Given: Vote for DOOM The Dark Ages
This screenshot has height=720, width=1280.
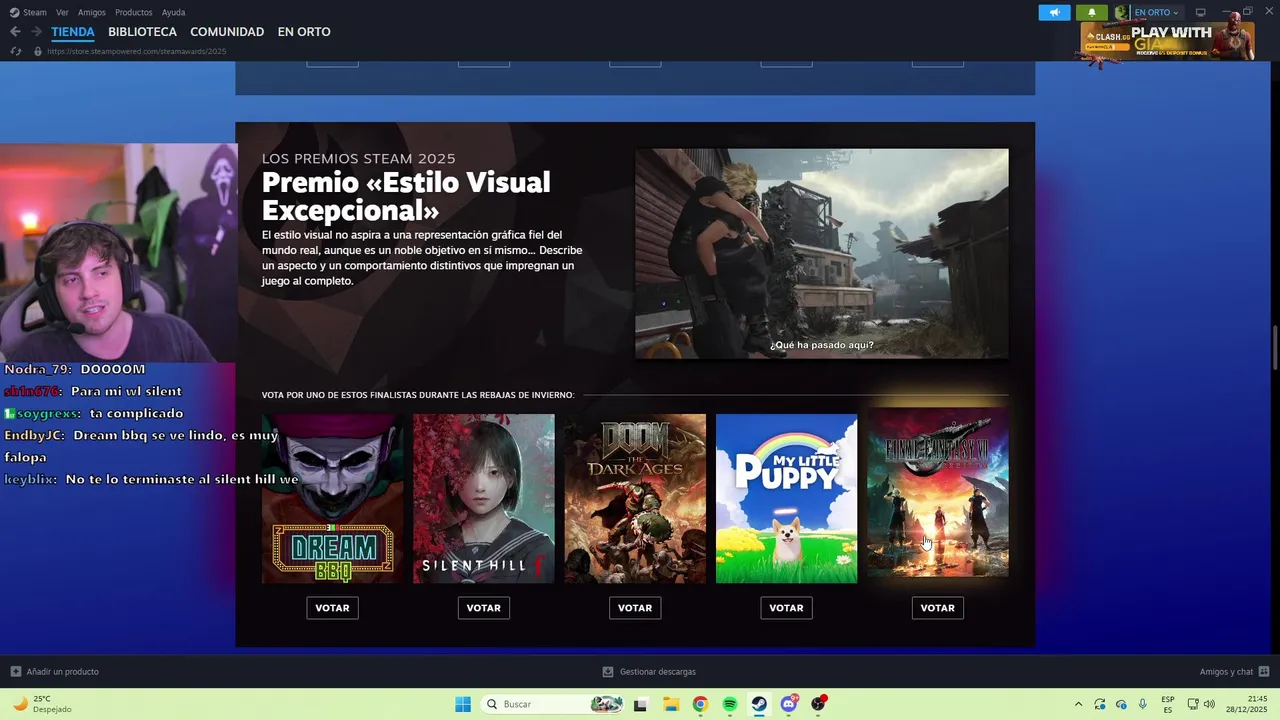Looking at the screenshot, I should coord(635,608).
